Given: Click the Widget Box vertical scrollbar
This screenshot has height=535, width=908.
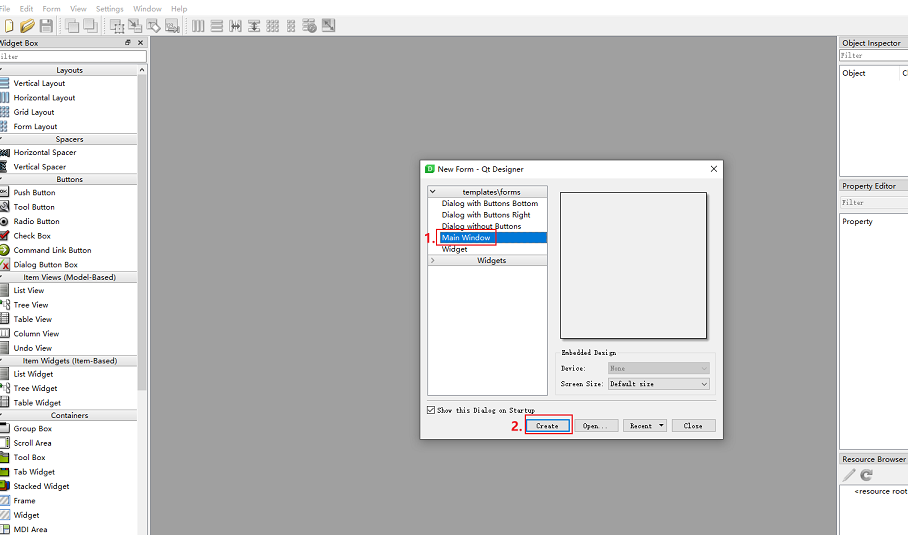Looking at the screenshot, I should [142, 232].
